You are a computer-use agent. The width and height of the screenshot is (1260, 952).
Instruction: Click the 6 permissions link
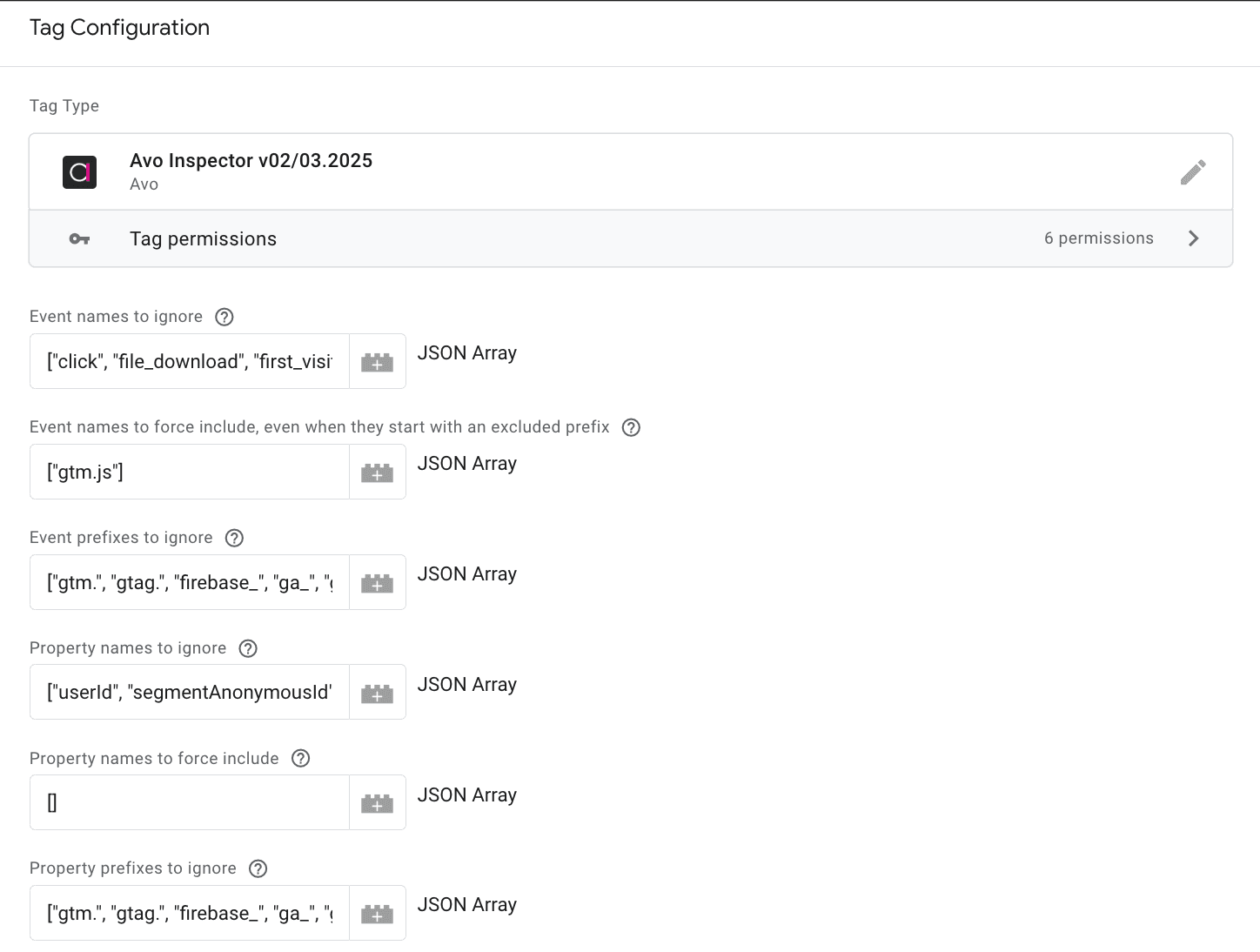coord(1099,238)
